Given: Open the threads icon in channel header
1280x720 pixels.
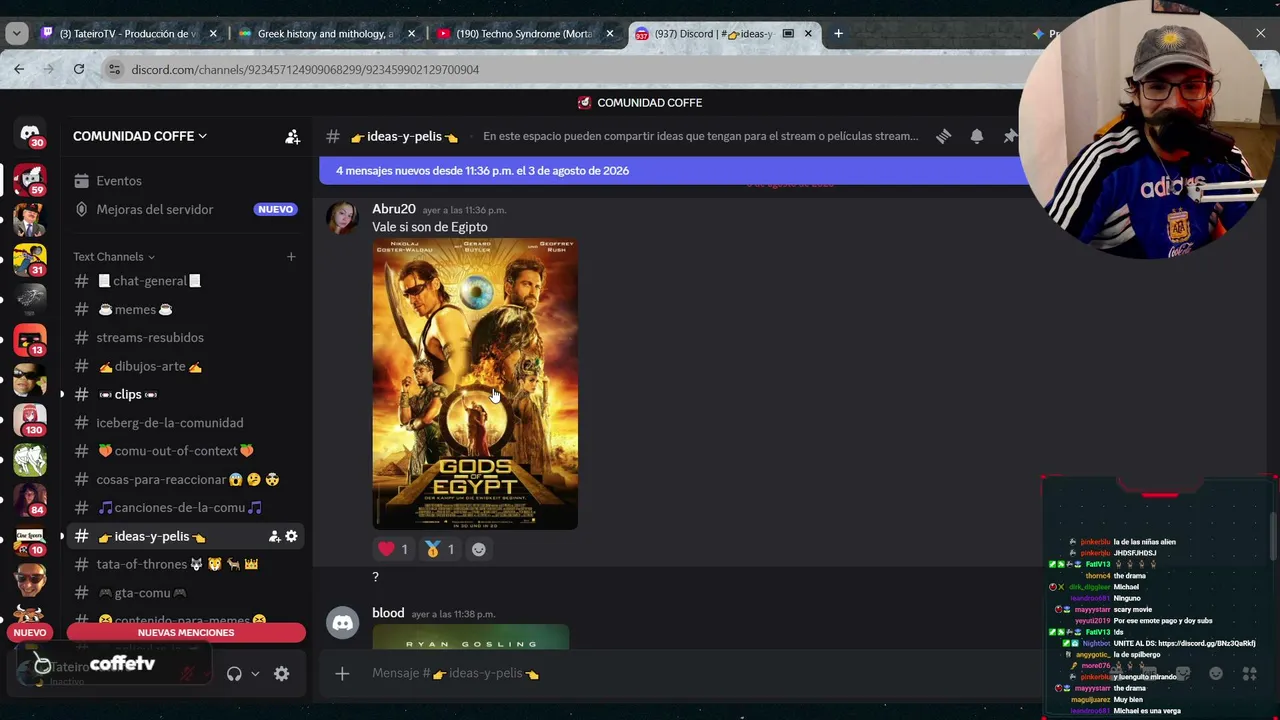Looking at the screenshot, I should pos(943,136).
